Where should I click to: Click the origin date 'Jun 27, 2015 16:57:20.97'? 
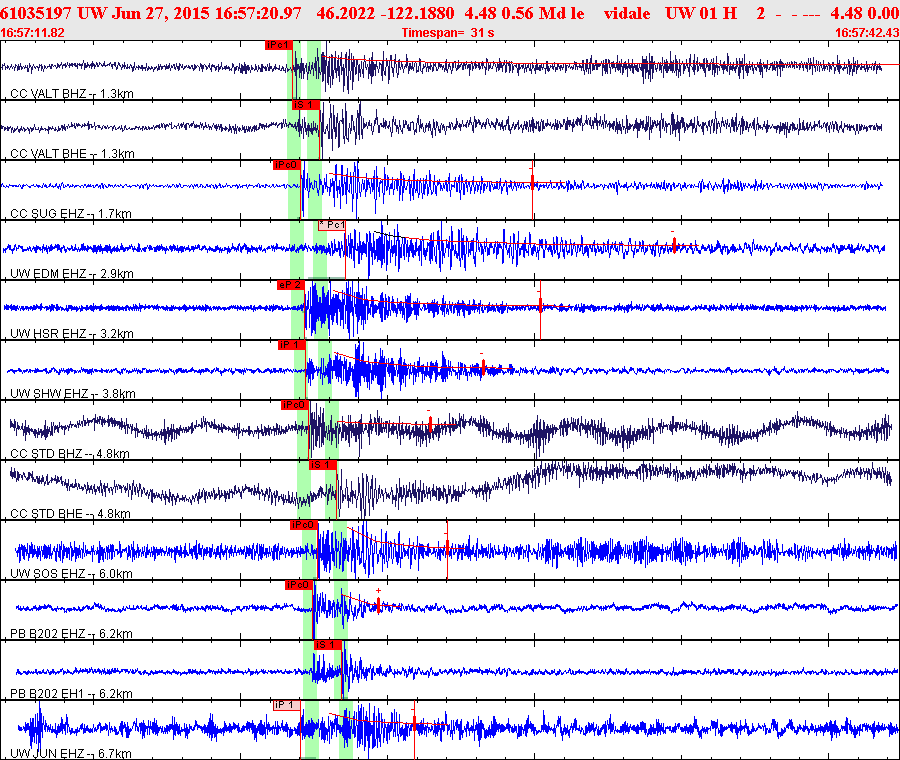click(x=207, y=13)
